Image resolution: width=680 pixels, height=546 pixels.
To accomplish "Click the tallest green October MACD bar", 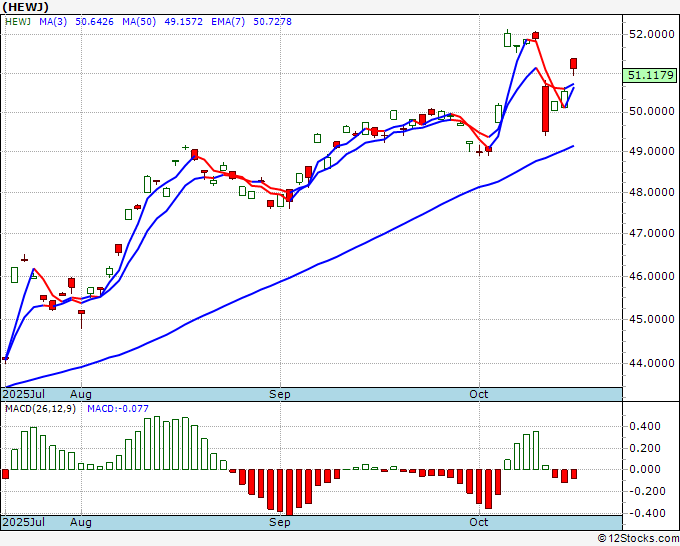I will point(536,450).
